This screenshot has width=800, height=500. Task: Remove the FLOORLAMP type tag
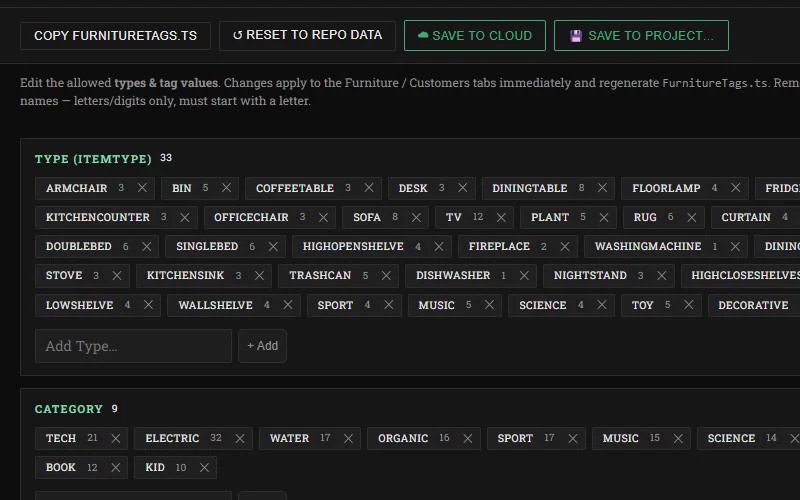click(736, 188)
